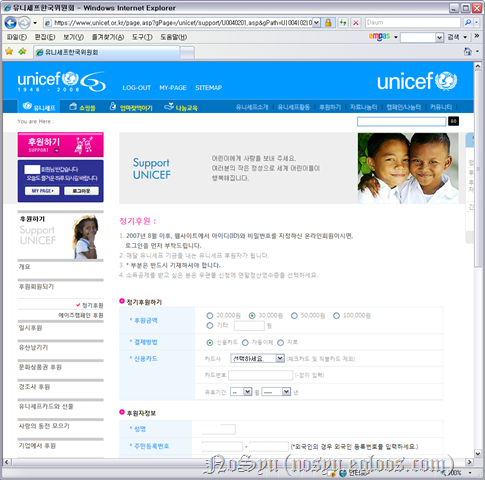Click the unicef 60th anniversary logo

click(x=62, y=82)
